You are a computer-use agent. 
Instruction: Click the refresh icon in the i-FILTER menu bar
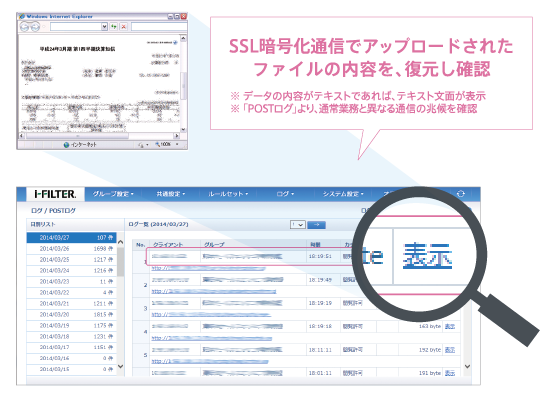coord(461,194)
